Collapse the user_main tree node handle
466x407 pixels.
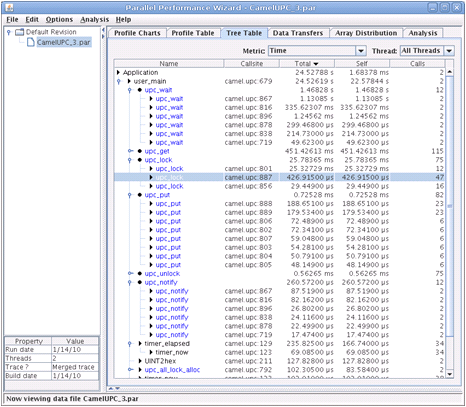119,81
